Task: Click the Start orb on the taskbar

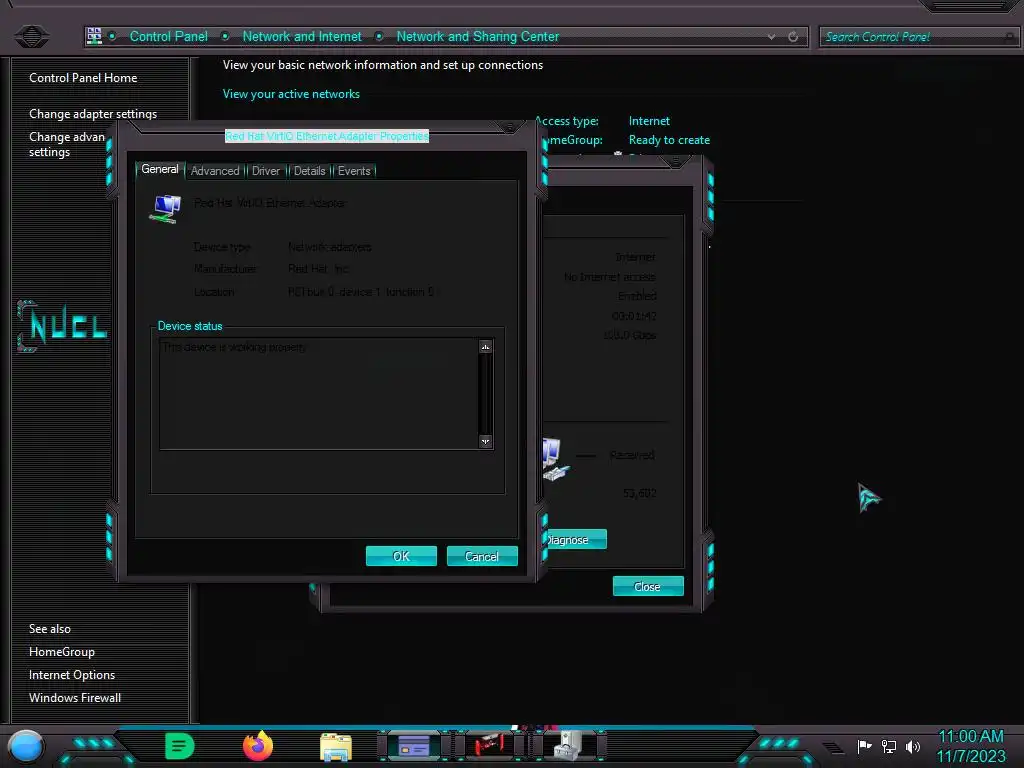Action: pos(26,746)
